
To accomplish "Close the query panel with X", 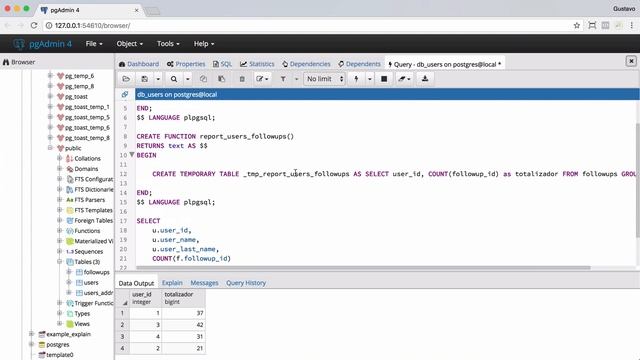I will pyautogui.click(x=631, y=61).
